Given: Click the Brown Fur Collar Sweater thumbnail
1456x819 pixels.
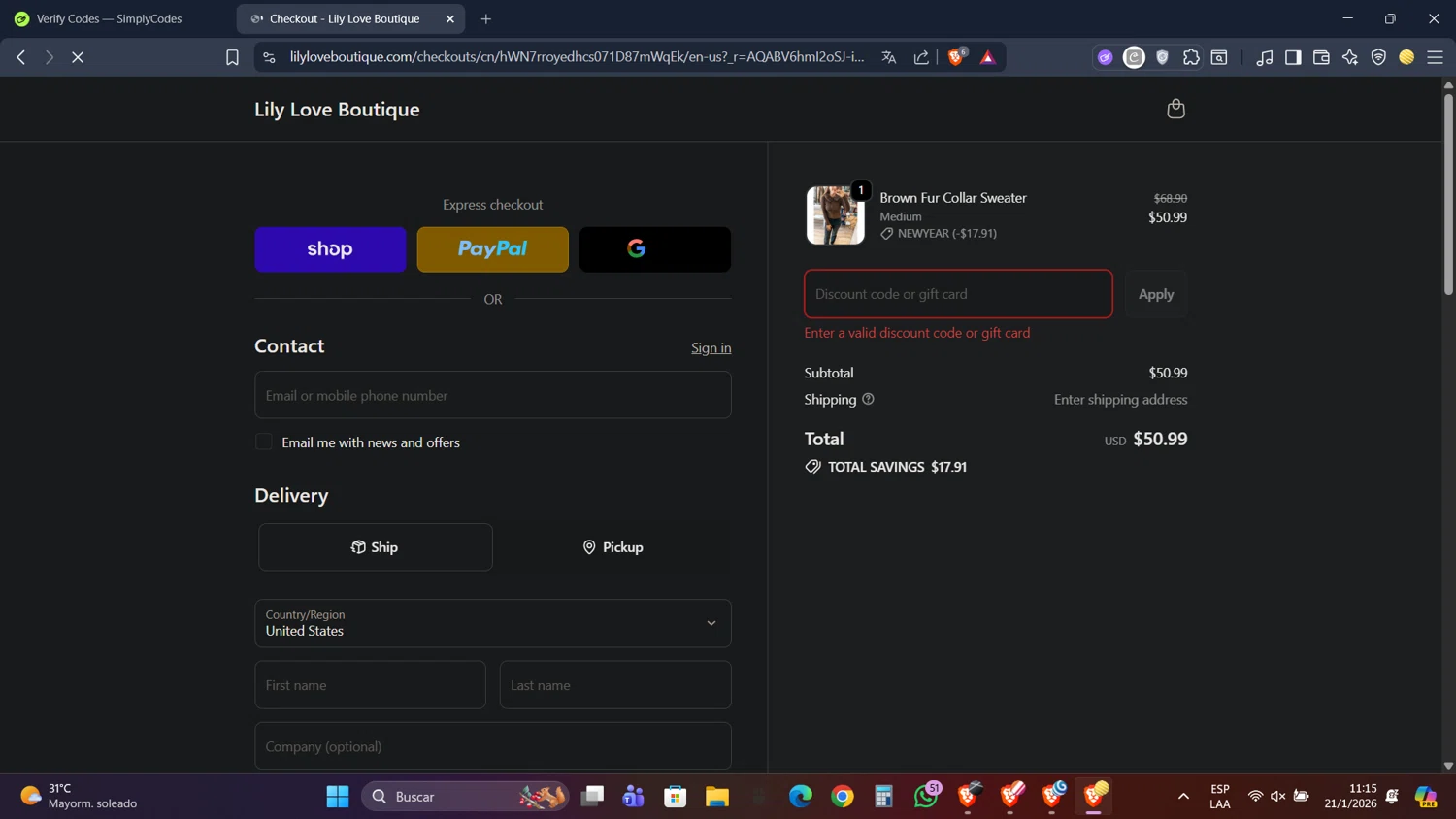Looking at the screenshot, I should pyautogui.click(x=835, y=215).
